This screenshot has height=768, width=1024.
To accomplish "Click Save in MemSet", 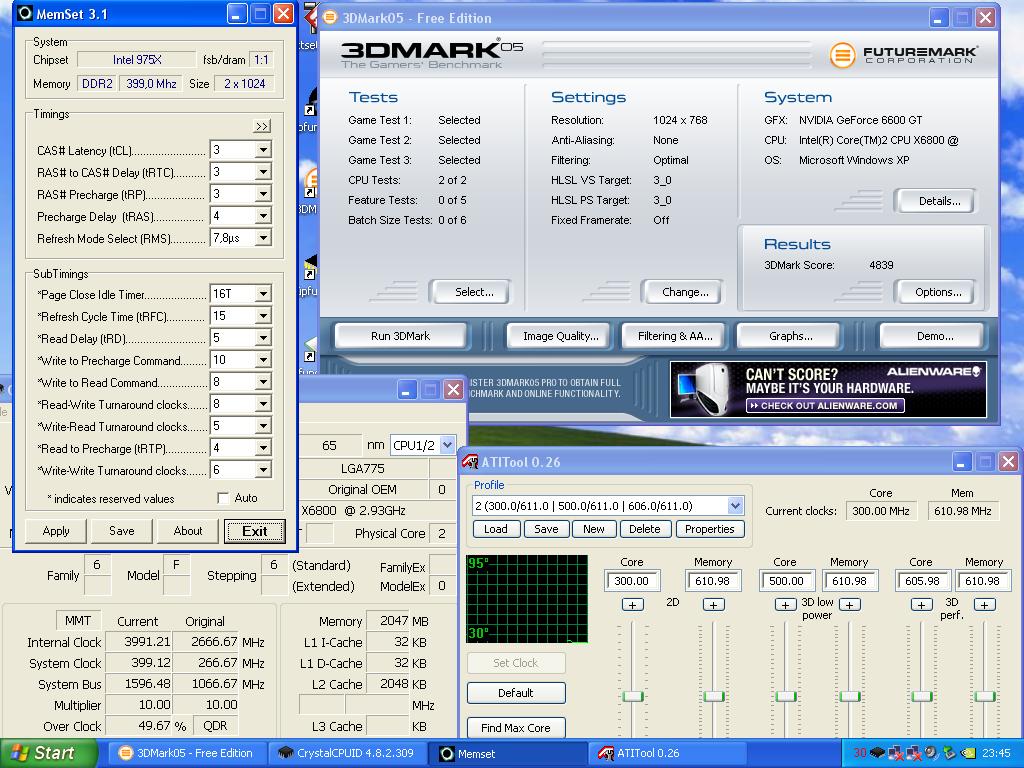I will coord(121,531).
